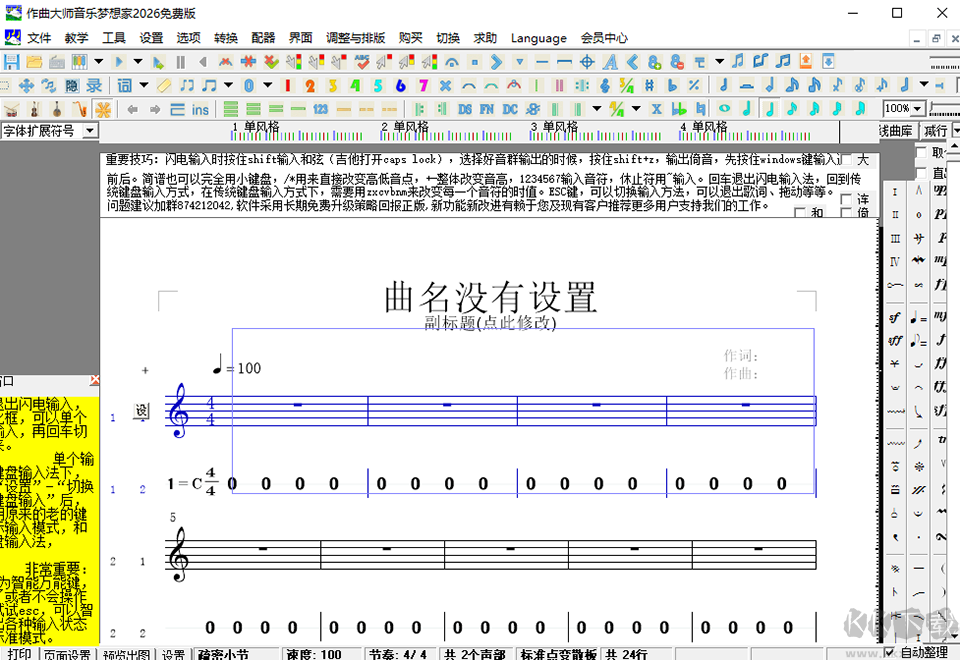Click the 设 button beside first staff

pos(141,411)
